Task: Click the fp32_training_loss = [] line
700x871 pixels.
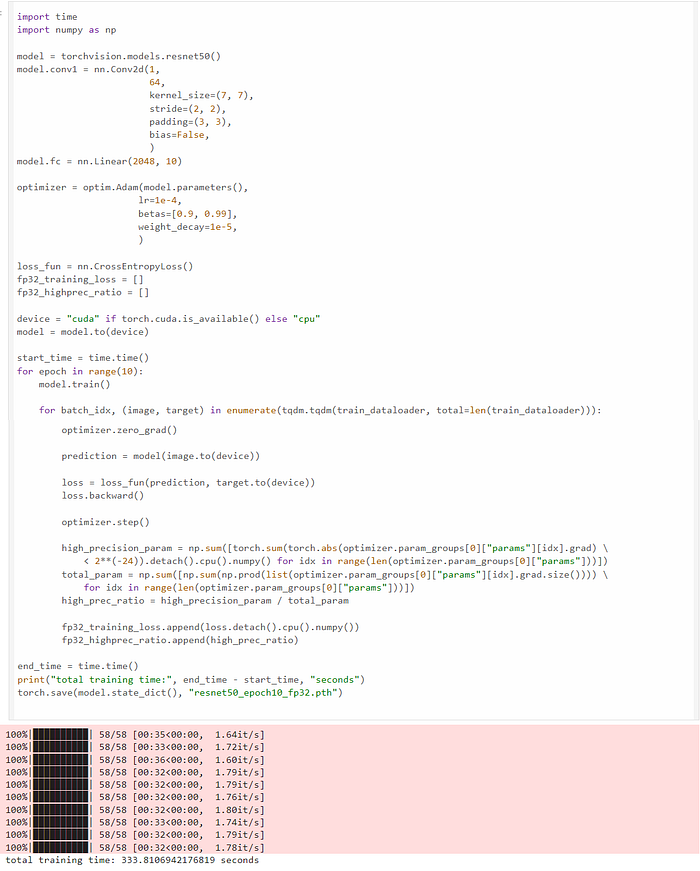Action: click(80, 279)
